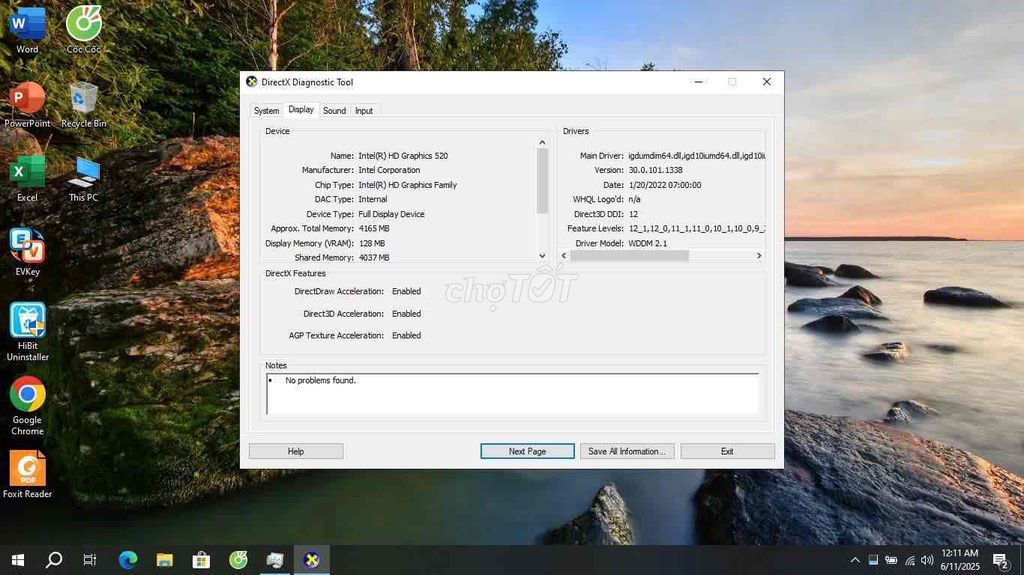This screenshot has width=1024, height=575.
Task: Click the Exit button
Action: point(727,451)
